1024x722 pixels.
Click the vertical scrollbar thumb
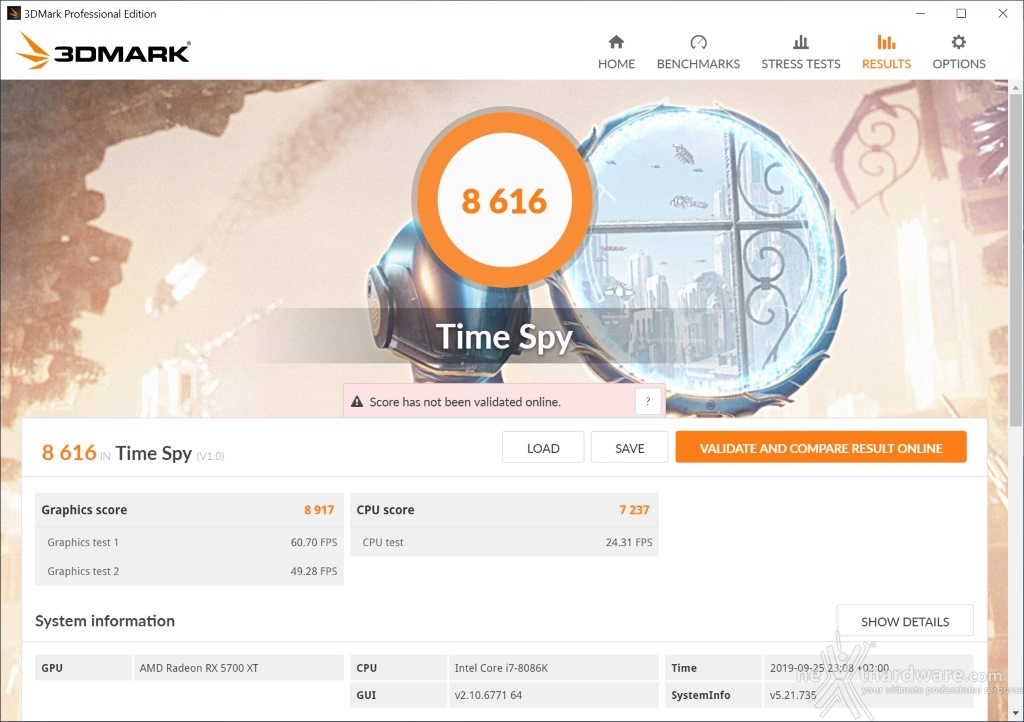click(x=1016, y=261)
